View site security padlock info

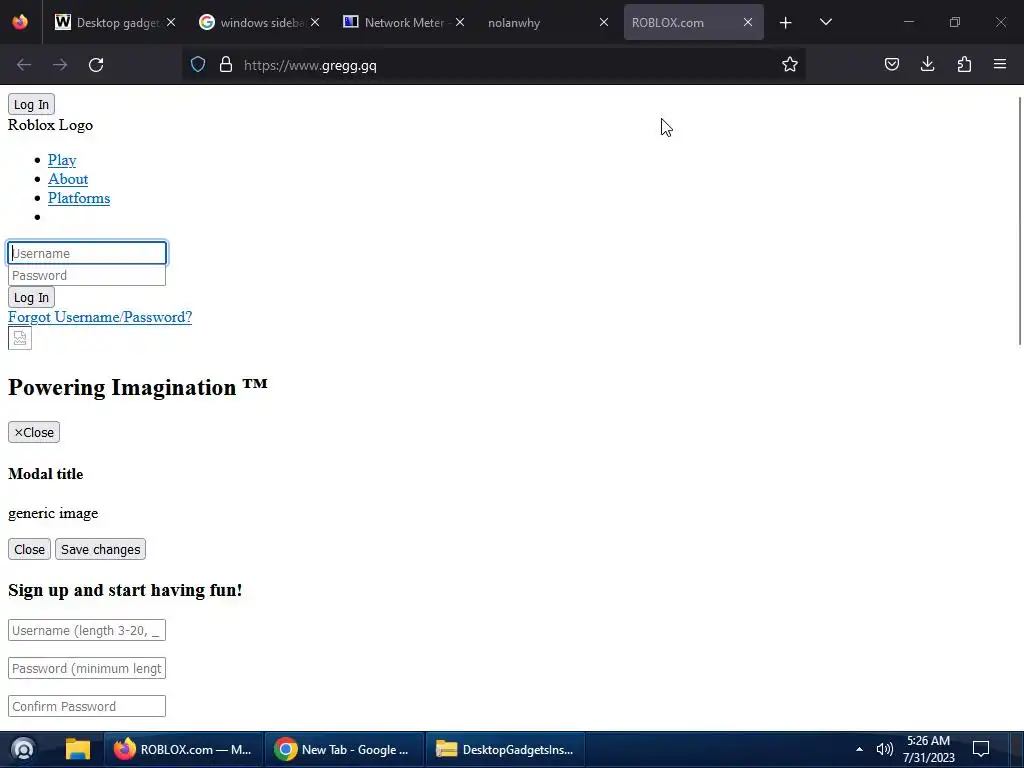pos(226,64)
